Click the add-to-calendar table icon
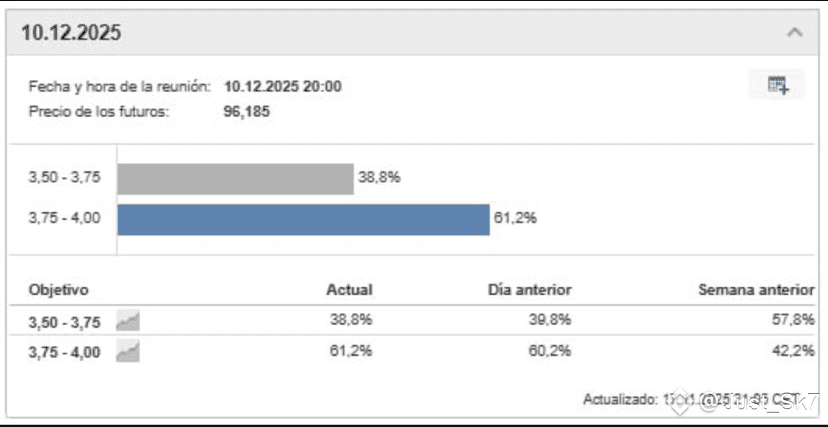 (x=777, y=84)
